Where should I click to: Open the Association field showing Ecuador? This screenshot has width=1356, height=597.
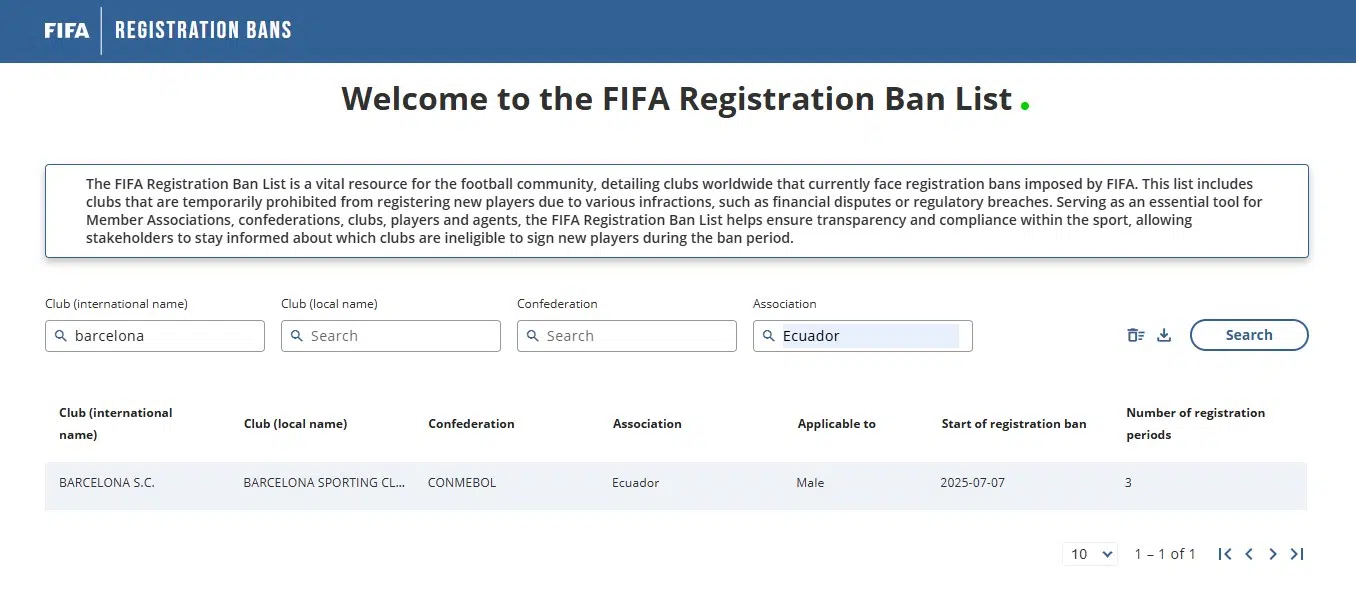tap(863, 336)
